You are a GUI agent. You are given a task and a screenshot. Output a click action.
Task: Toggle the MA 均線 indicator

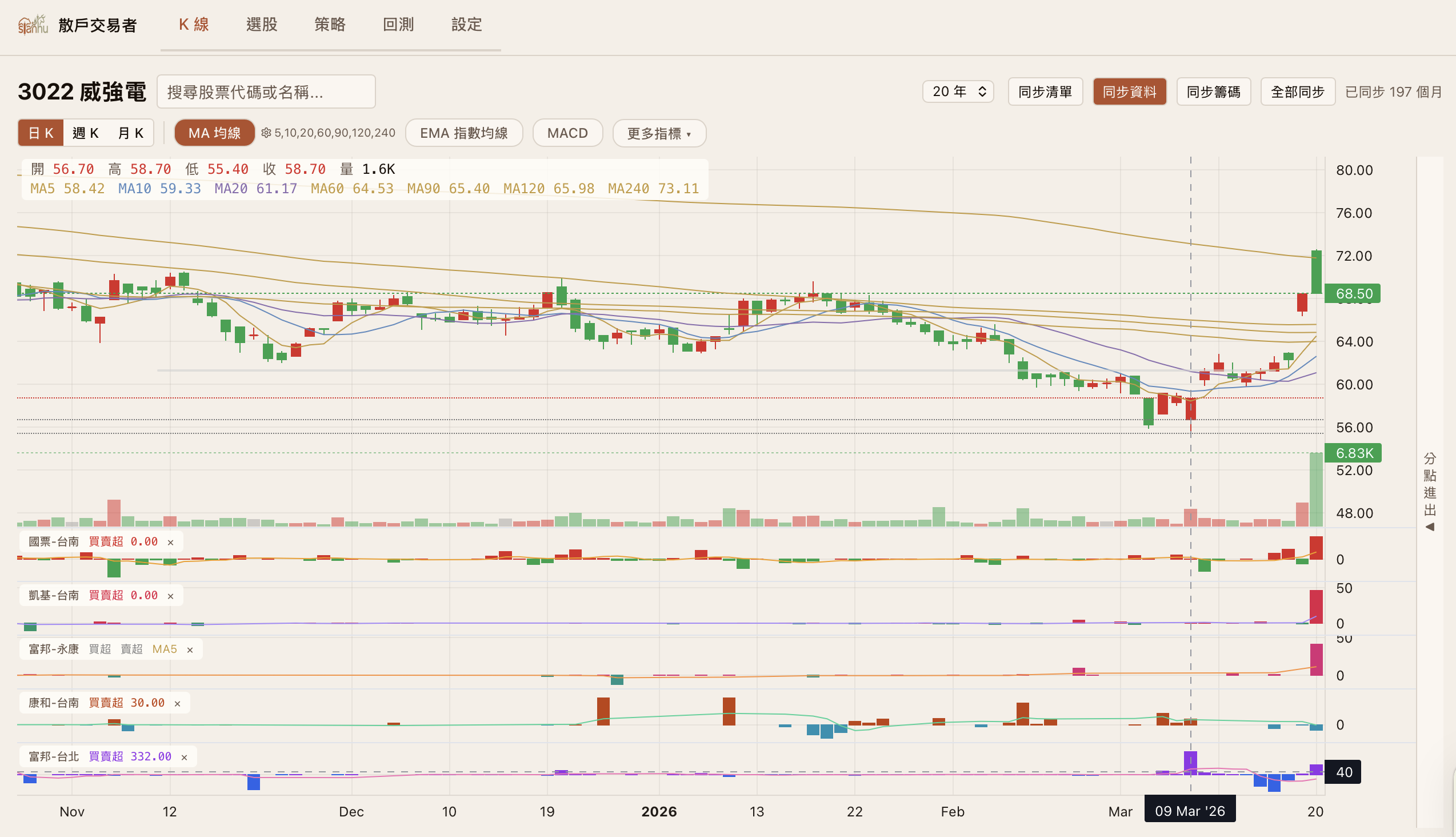(x=214, y=133)
